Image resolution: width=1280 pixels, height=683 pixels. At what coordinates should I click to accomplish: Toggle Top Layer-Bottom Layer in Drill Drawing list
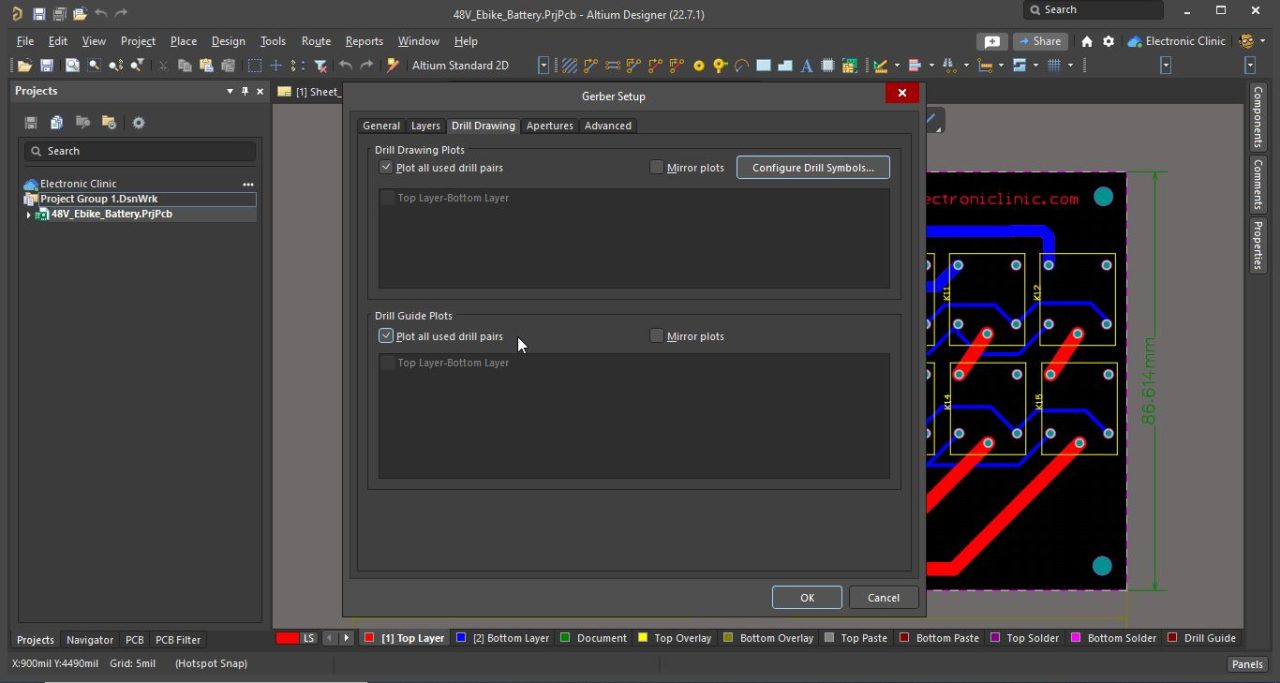point(388,198)
